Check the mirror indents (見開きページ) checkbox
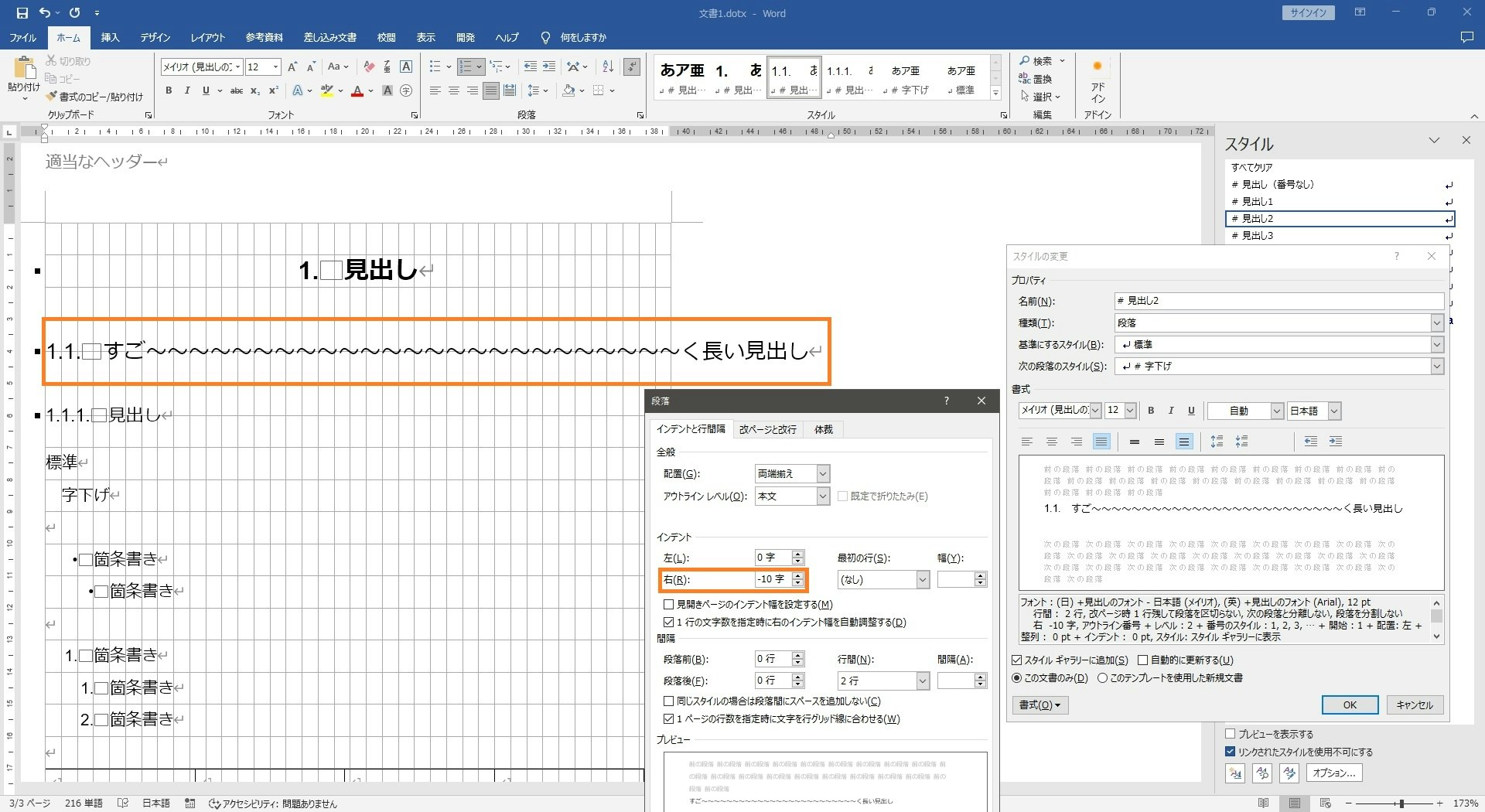 pos(668,605)
